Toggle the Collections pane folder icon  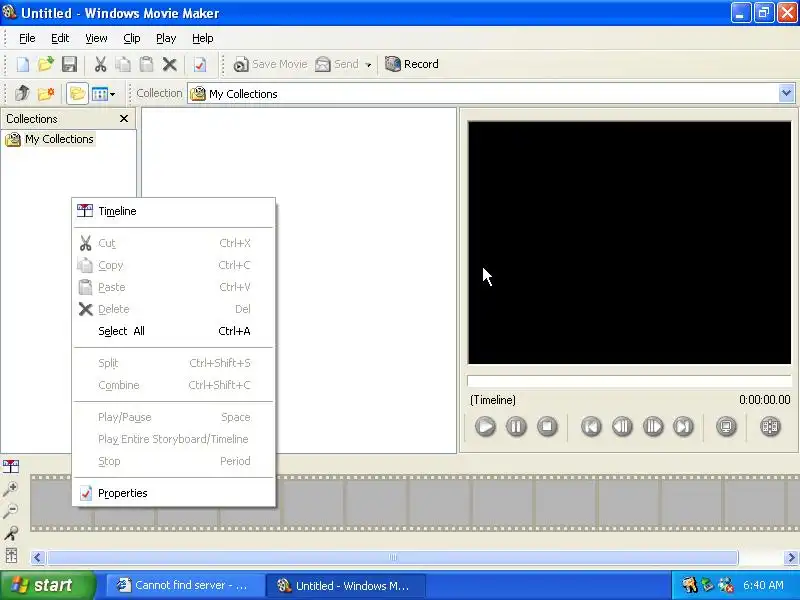[77, 93]
